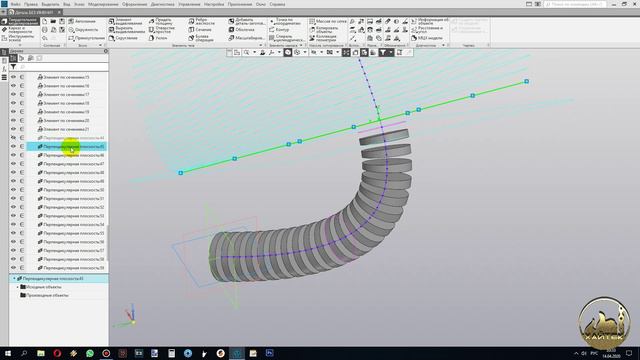This screenshot has height=360, width=640.
Task: Show hidden Перпендикулярная плоскость:44
Action: tap(13, 138)
